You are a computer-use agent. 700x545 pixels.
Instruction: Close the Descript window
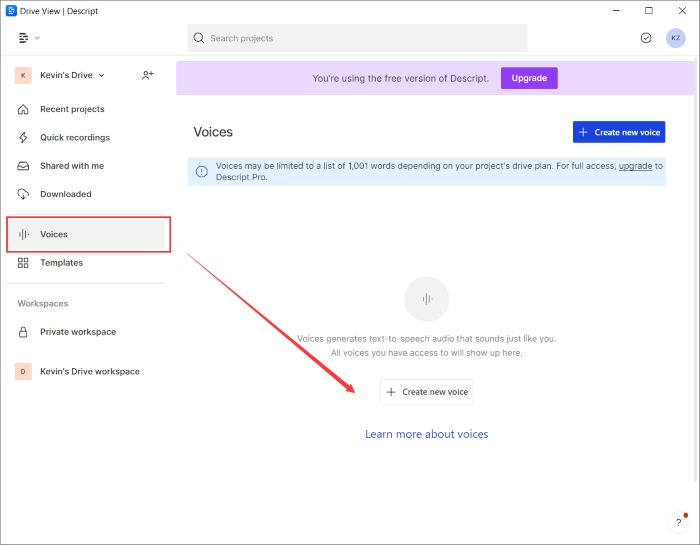click(x=682, y=11)
